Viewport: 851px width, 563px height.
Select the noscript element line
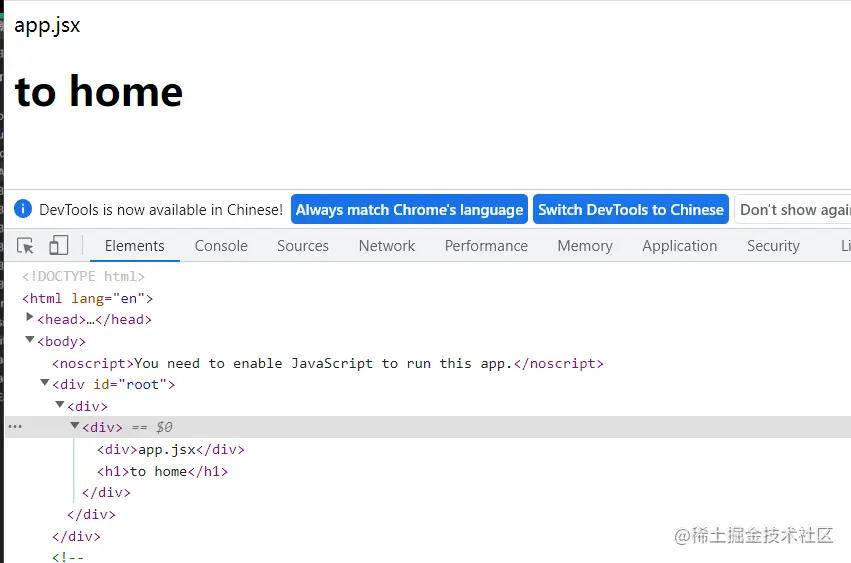(x=328, y=363)
